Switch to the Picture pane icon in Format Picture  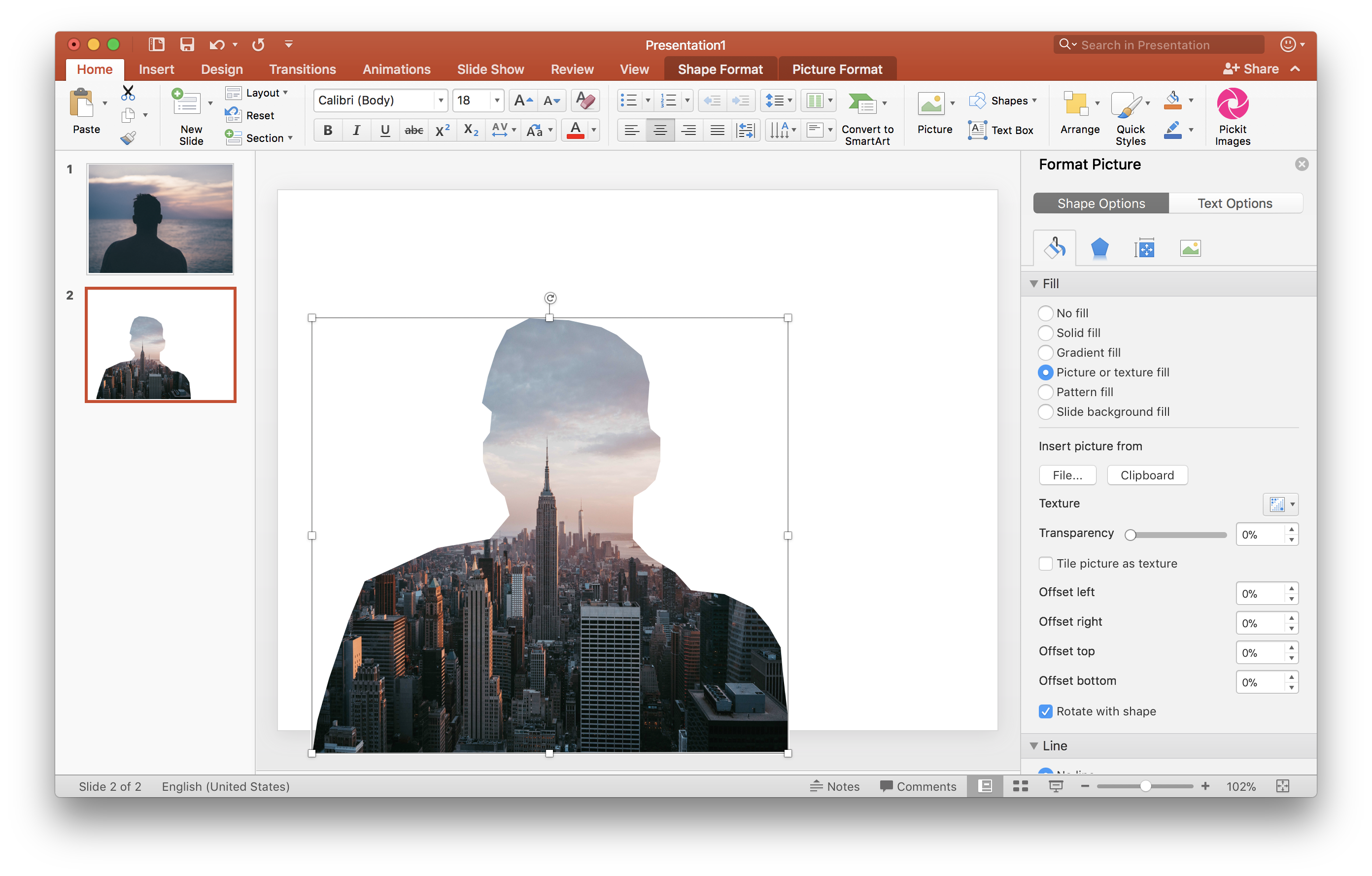pyautogui.click(x=1190, y=248)
